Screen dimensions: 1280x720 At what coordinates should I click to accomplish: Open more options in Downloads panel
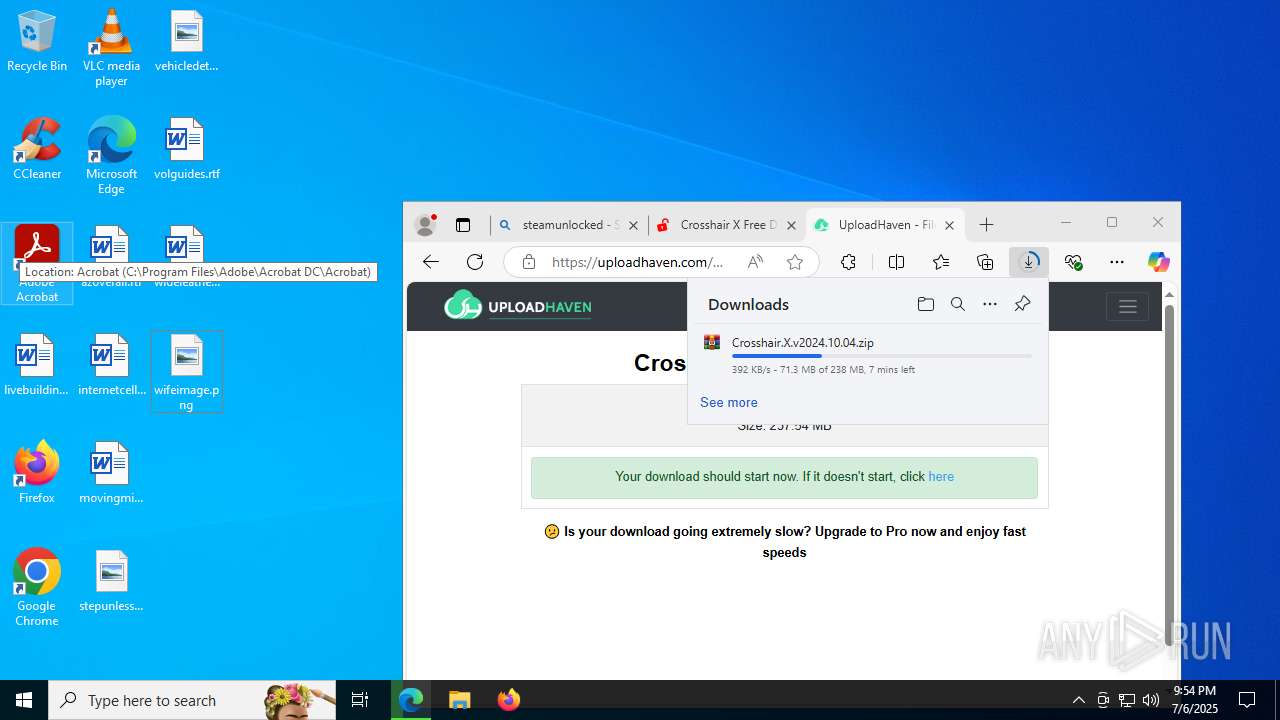point(990,304)
